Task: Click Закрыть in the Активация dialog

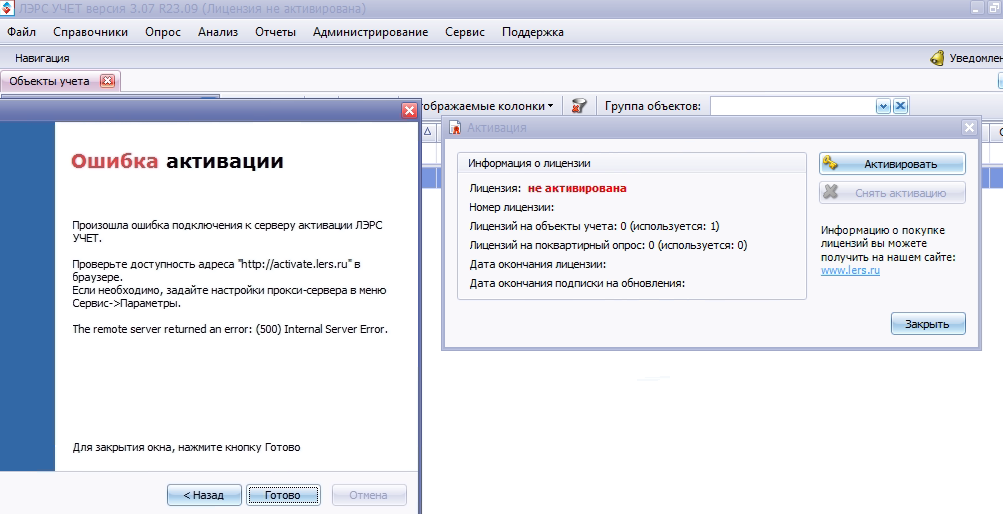Action: point(928,323)
